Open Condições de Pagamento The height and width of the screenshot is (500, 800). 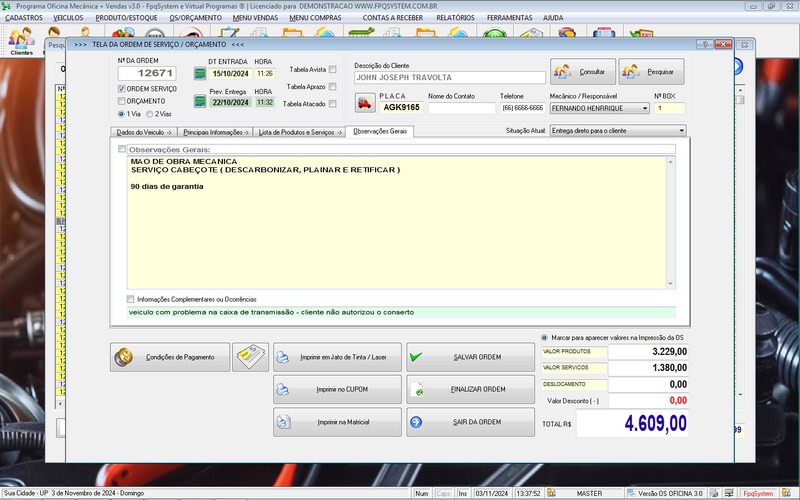pyautogui.click(x=169, y=357)
